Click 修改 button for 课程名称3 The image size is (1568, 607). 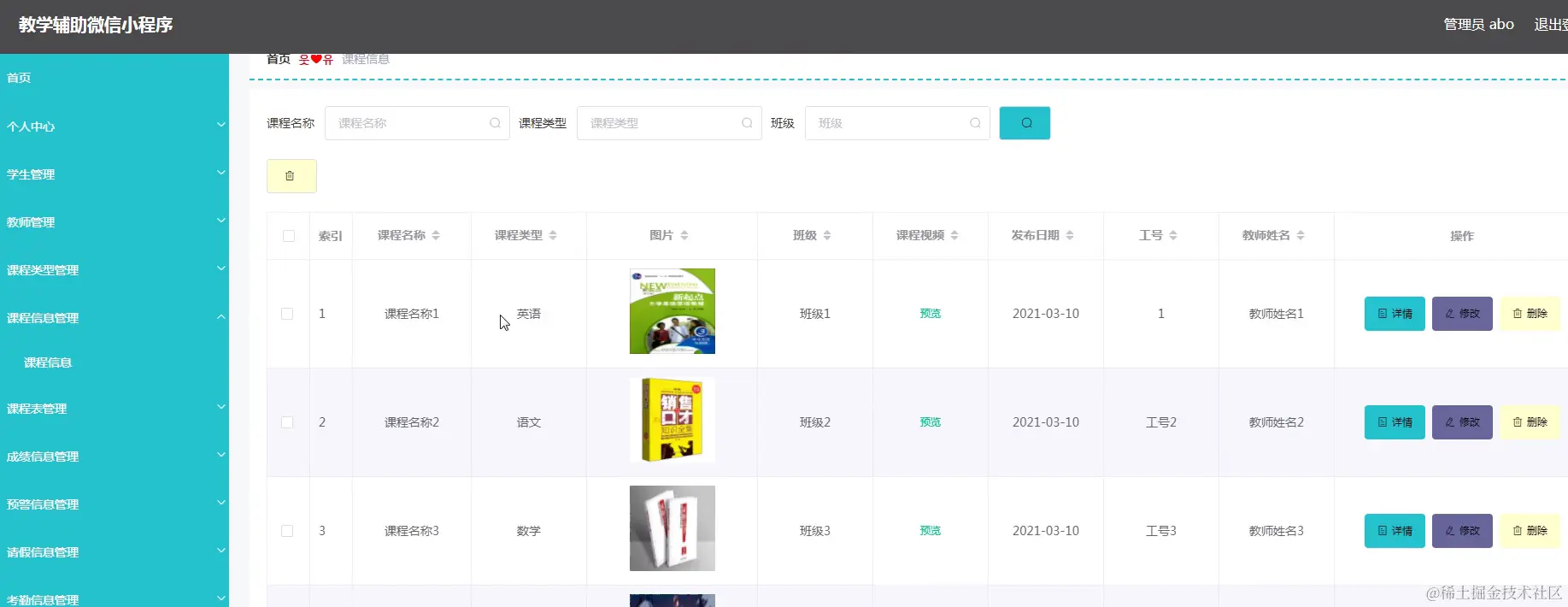click(1462, 531)
